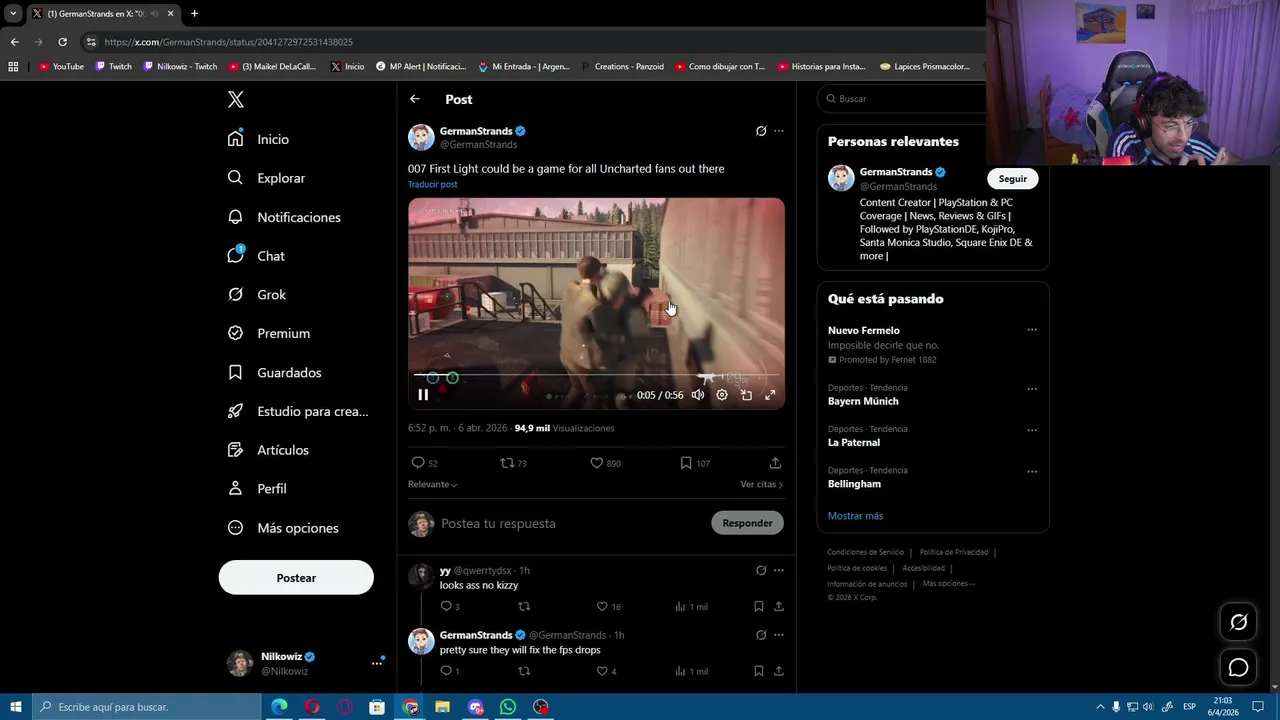Open Creations - Panzoid bookmark
The image size is (1280, 720).
[622, 67]
